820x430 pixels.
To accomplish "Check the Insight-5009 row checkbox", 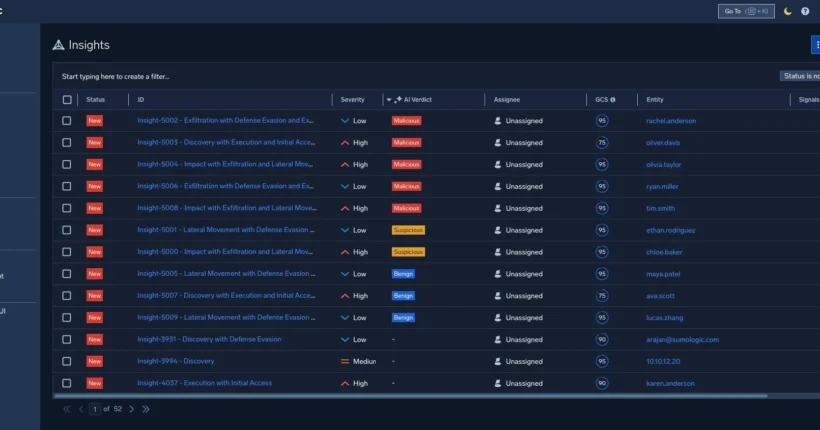I will (66, 318).
